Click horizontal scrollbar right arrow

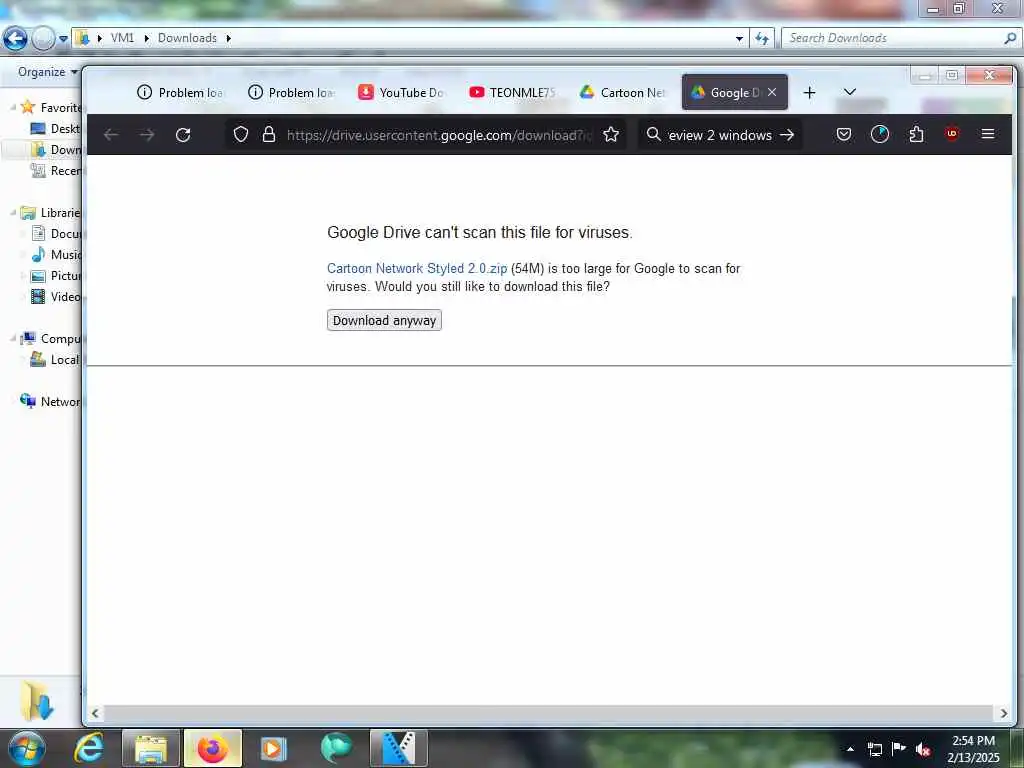coord(1004,713)
